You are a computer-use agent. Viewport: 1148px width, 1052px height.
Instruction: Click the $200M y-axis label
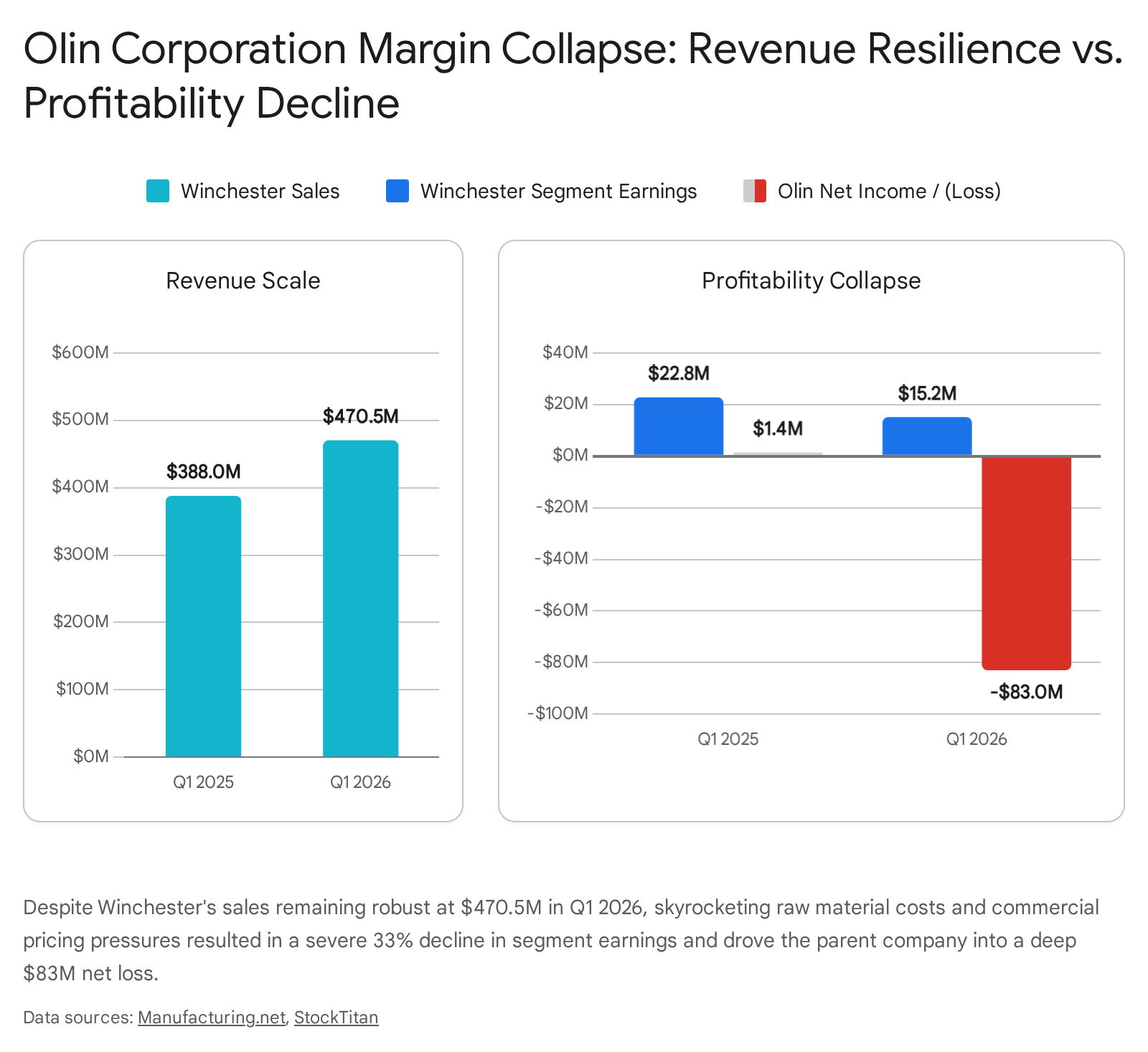(81, 621)
